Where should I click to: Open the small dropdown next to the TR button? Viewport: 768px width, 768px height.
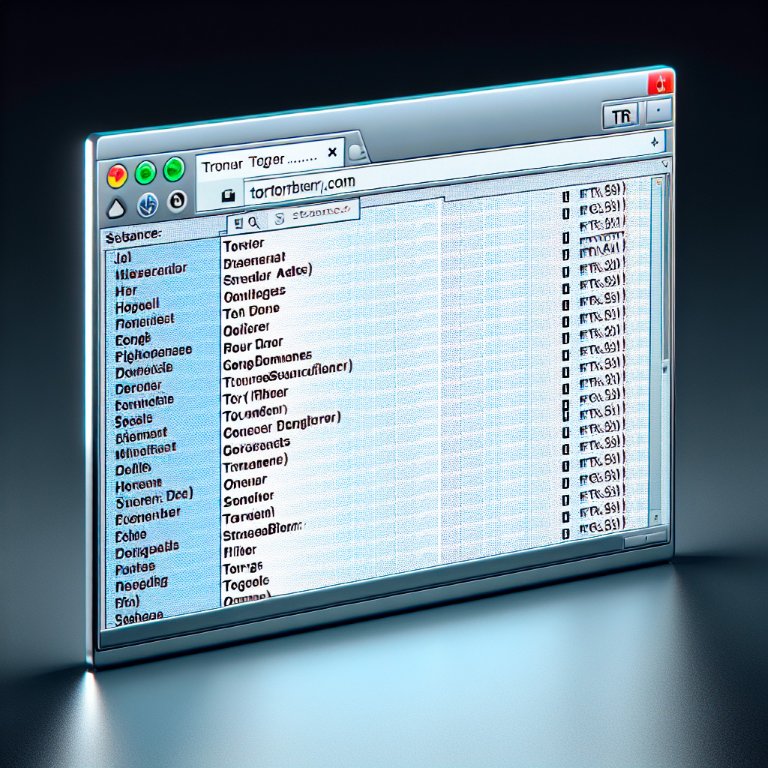pyautogui.click(x=659, y=112)
